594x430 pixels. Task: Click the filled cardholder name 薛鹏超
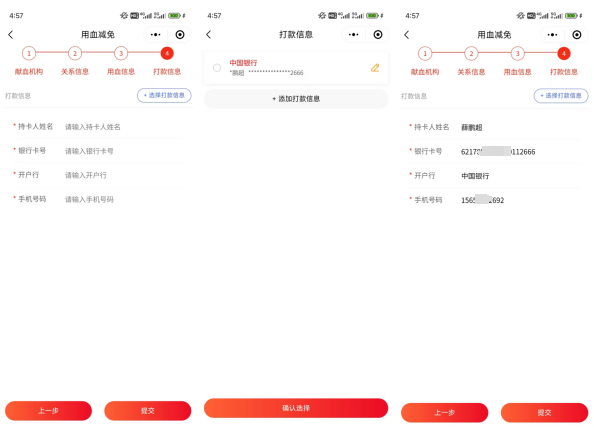(472, 128)
